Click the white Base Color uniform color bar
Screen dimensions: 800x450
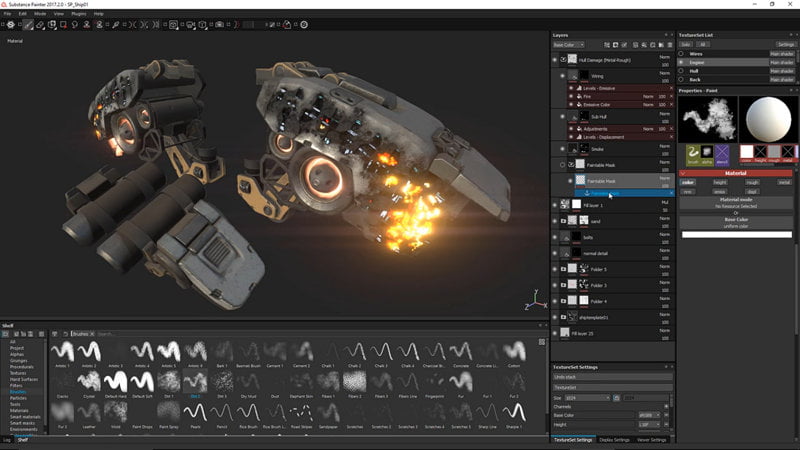click(736, 234)
